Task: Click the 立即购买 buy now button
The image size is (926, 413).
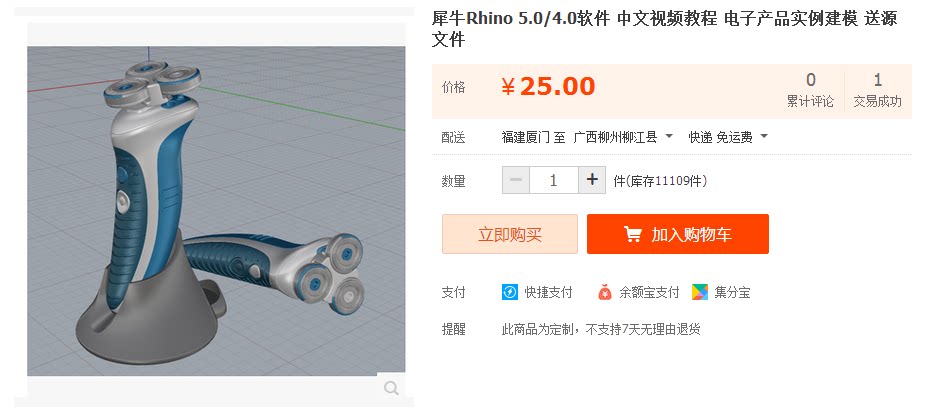Action: (510, 234)
